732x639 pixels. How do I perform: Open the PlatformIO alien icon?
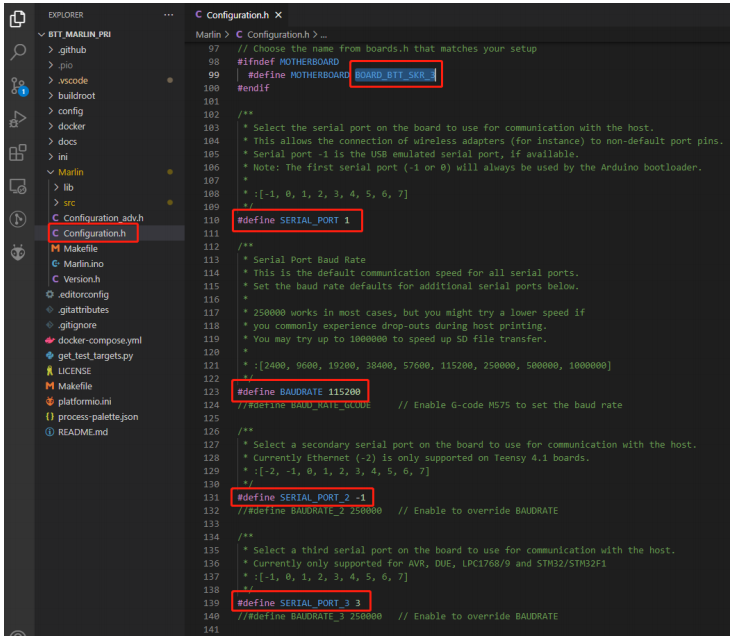click(x=17, y=253)
